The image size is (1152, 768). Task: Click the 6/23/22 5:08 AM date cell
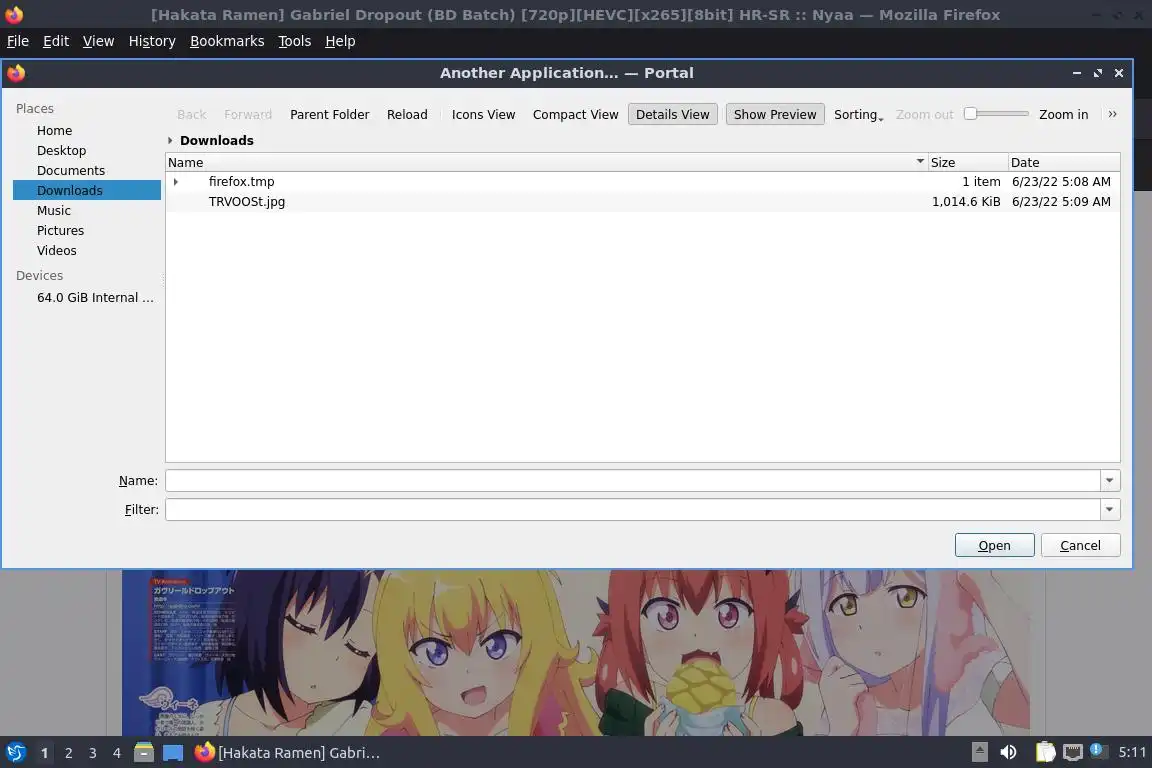click(1061, 182)
